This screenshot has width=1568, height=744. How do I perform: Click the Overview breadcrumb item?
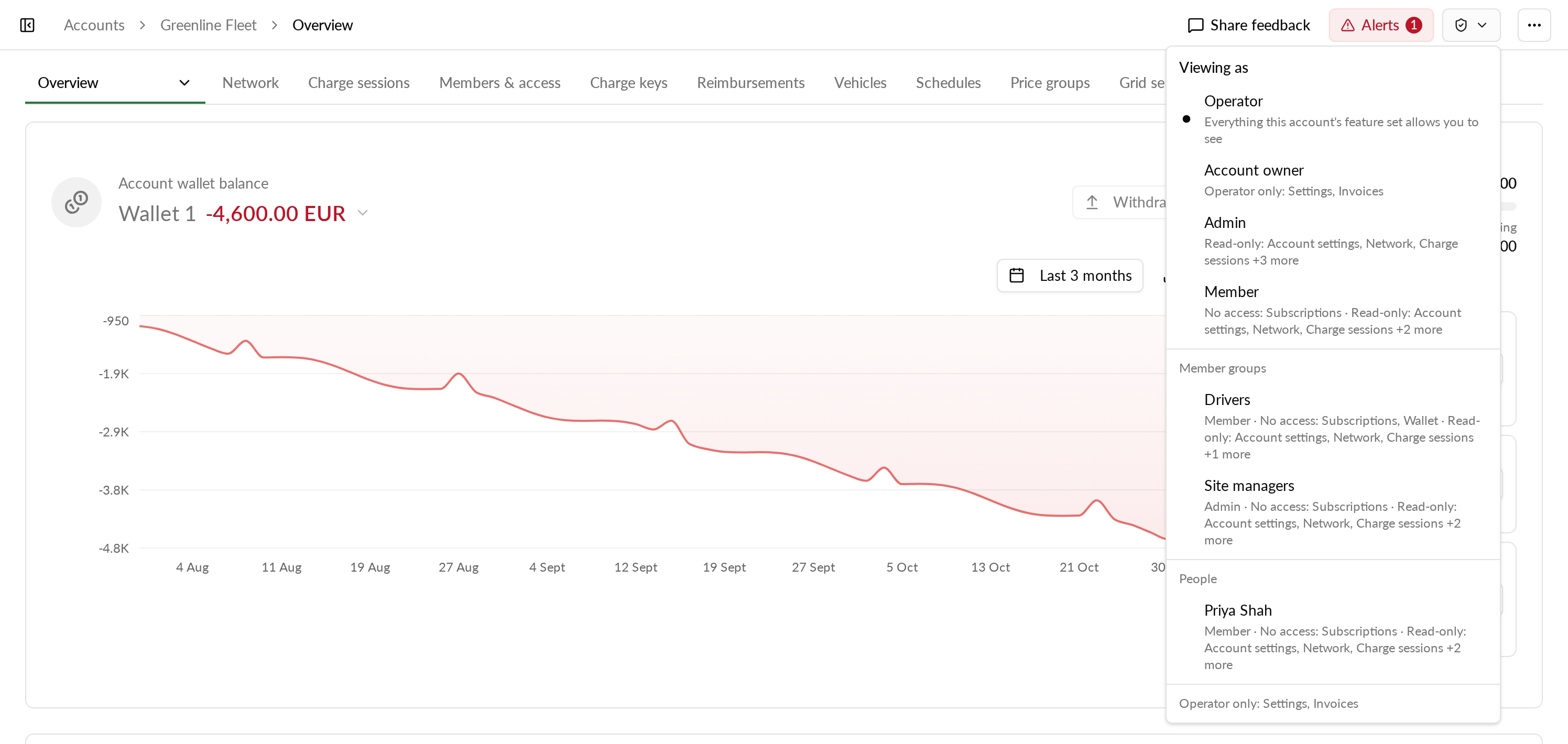322,25
